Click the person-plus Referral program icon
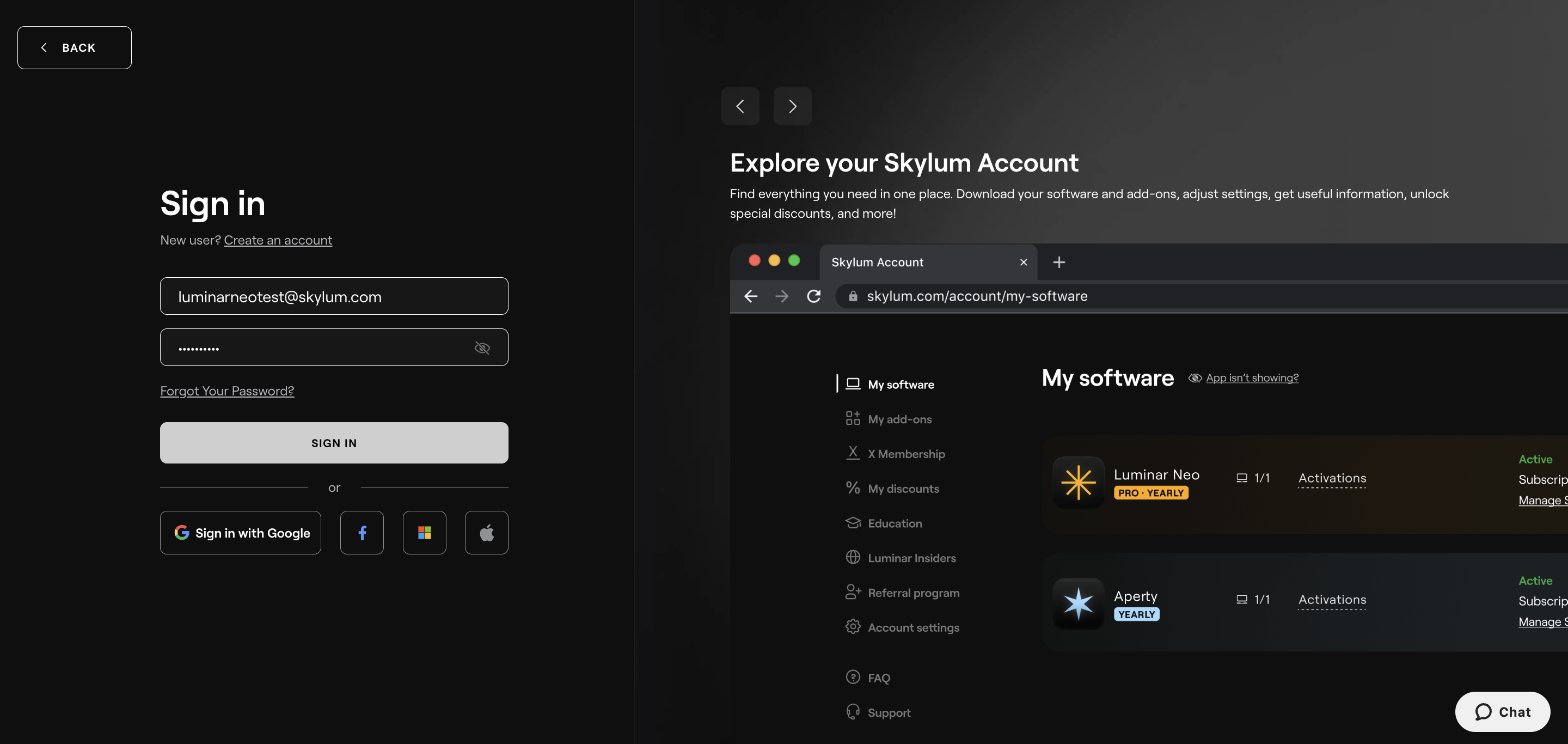1568x744 pixels. pyautogui.click(x=853, y=592)
